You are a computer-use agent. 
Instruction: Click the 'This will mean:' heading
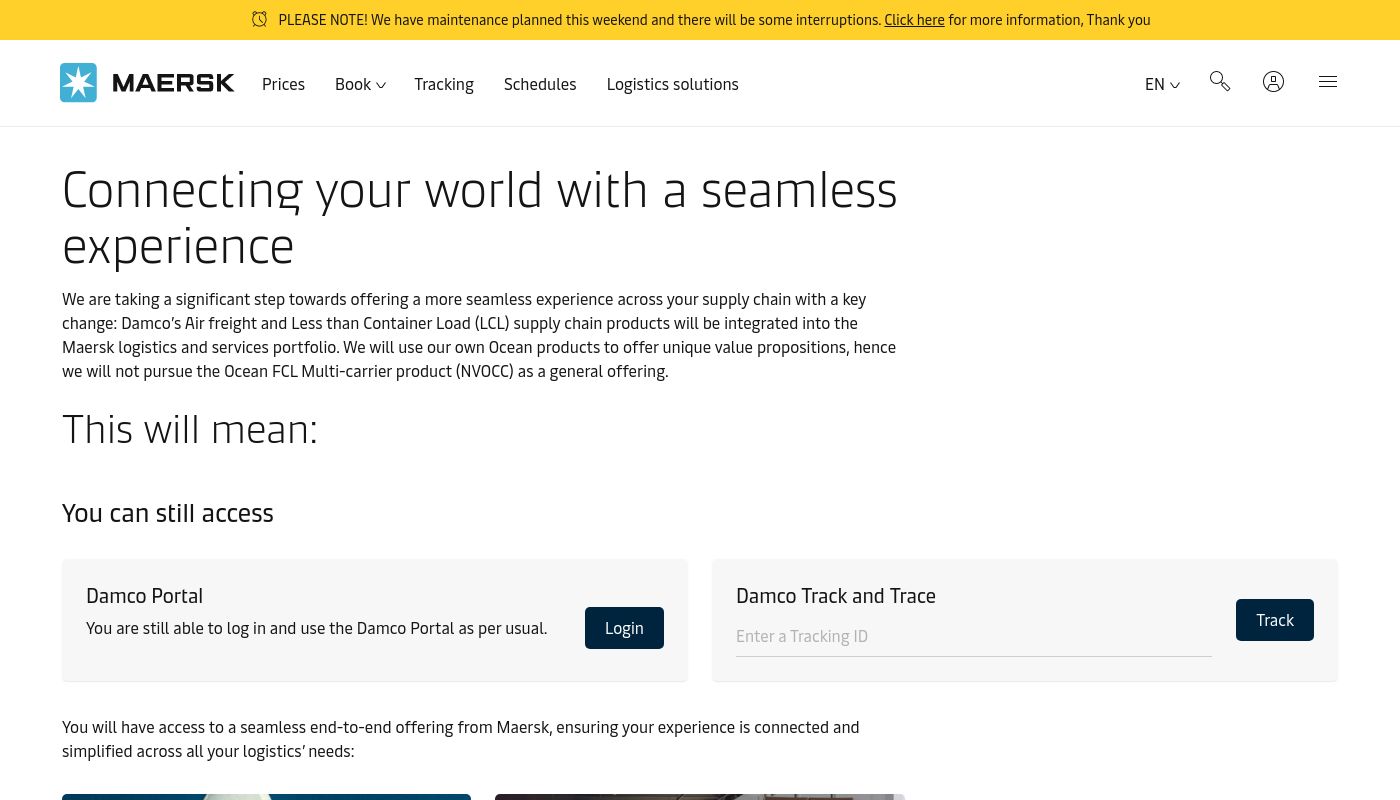tap(190, 429)
